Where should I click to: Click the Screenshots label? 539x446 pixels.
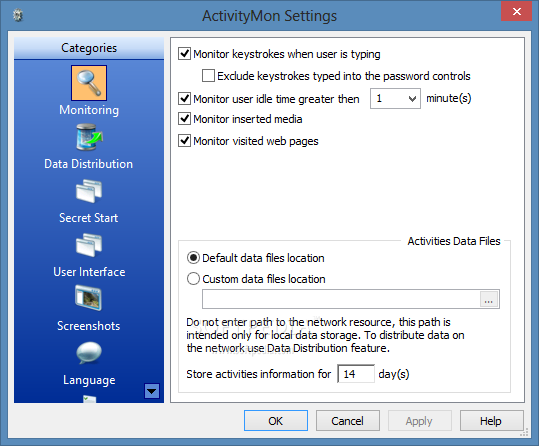pos(89,326)
